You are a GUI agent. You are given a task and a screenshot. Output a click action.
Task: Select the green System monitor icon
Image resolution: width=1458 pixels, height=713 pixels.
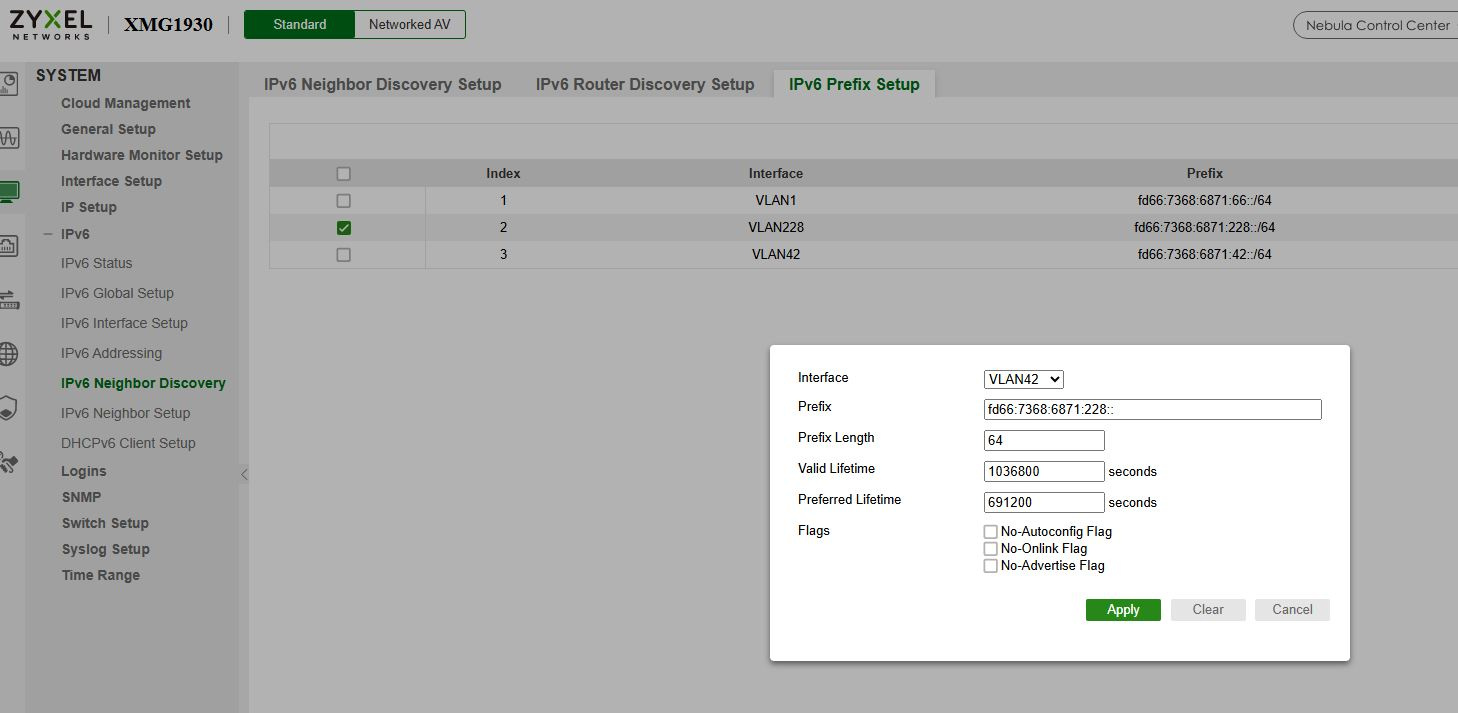[x=8, y=191]
